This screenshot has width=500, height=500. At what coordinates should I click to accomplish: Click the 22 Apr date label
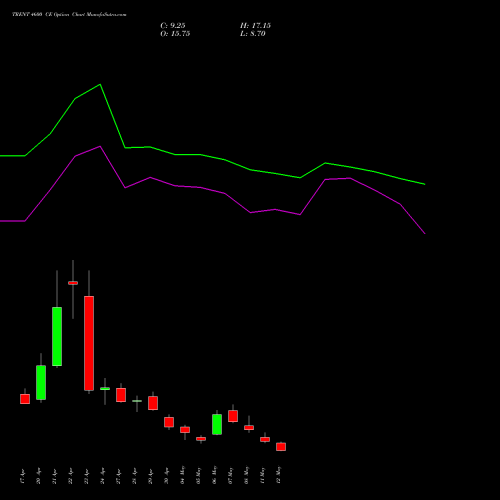click(70, 476)
